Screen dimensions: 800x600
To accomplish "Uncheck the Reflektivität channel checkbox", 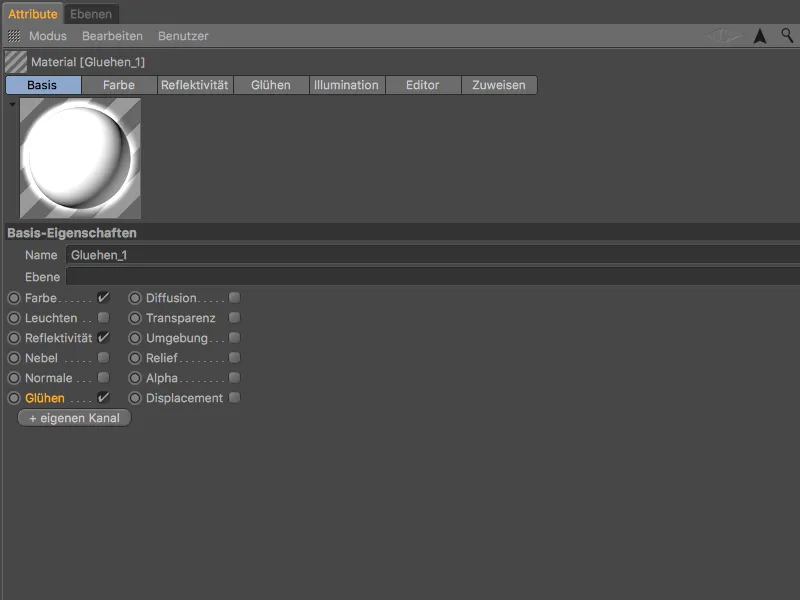I will pos(103,338).
